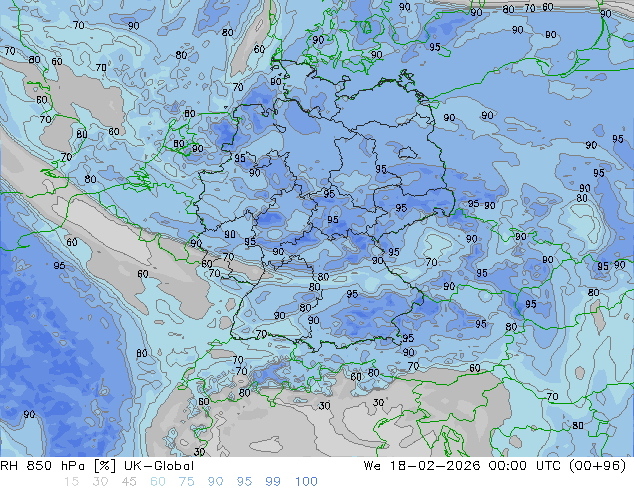Click legend value 99 in the color scale
634x490 pixels.
coord(273,482)
